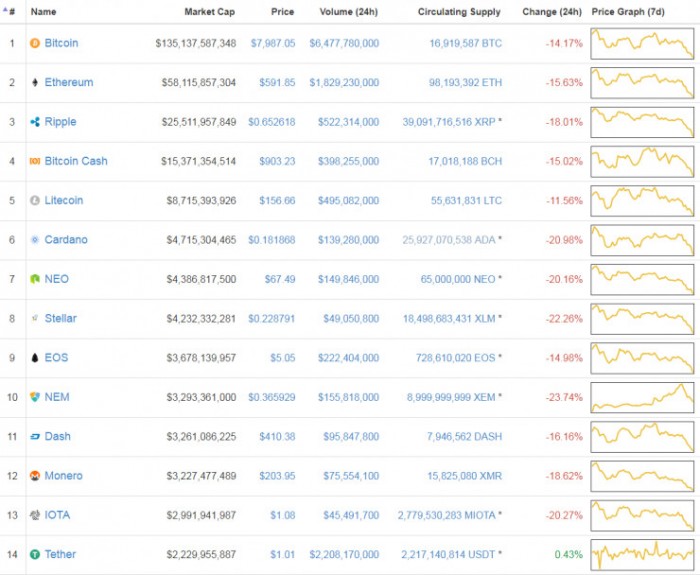Sort by the Price column header
This screenshot has width=700, height=575.
(x=283, y=12)
